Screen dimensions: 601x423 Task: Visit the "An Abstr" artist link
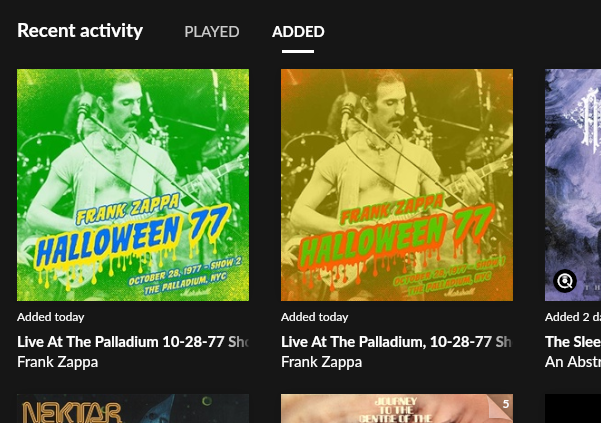pos(573,362)
